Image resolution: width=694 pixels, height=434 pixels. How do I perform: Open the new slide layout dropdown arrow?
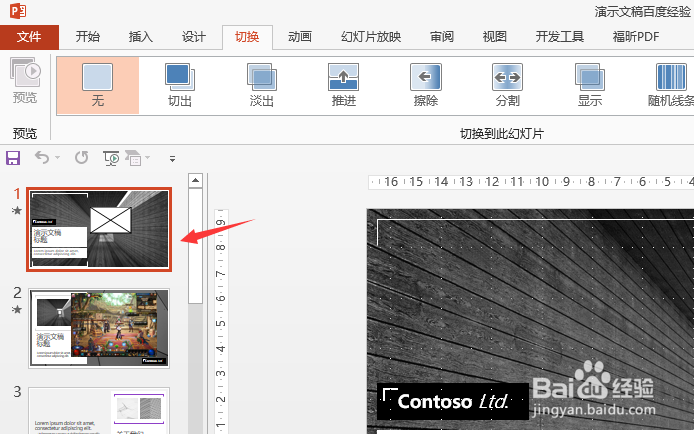pyautogui.click(x=147, y=157)
